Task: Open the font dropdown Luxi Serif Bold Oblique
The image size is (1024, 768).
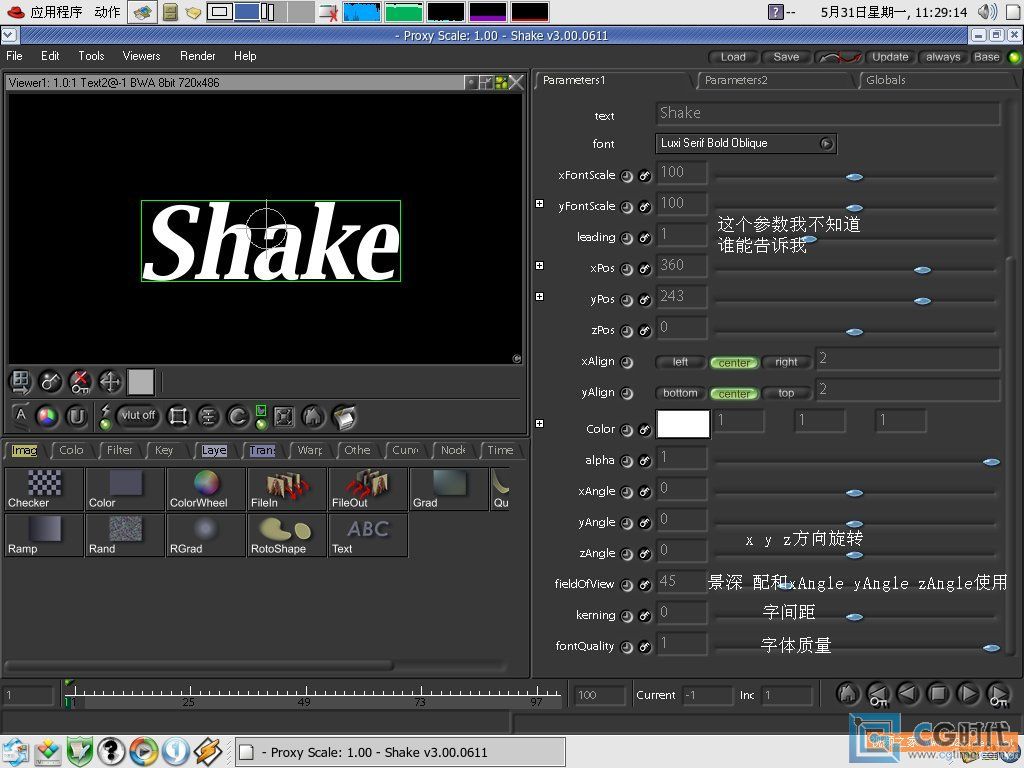Action: tap(745, 143)
